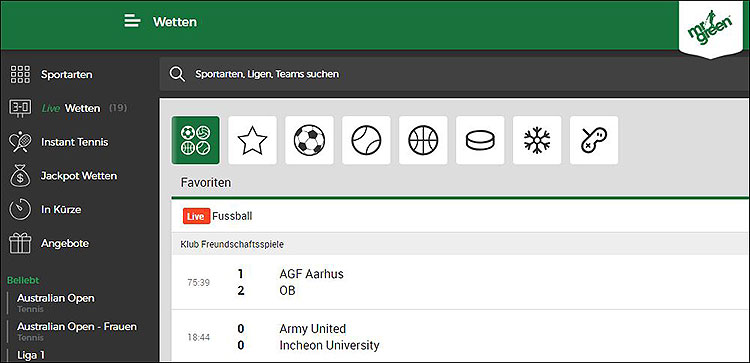Click the Live Wetten scoreboard icon
Image resolution: width=750 pixels, height=363 pixels.
coord(20,108)
